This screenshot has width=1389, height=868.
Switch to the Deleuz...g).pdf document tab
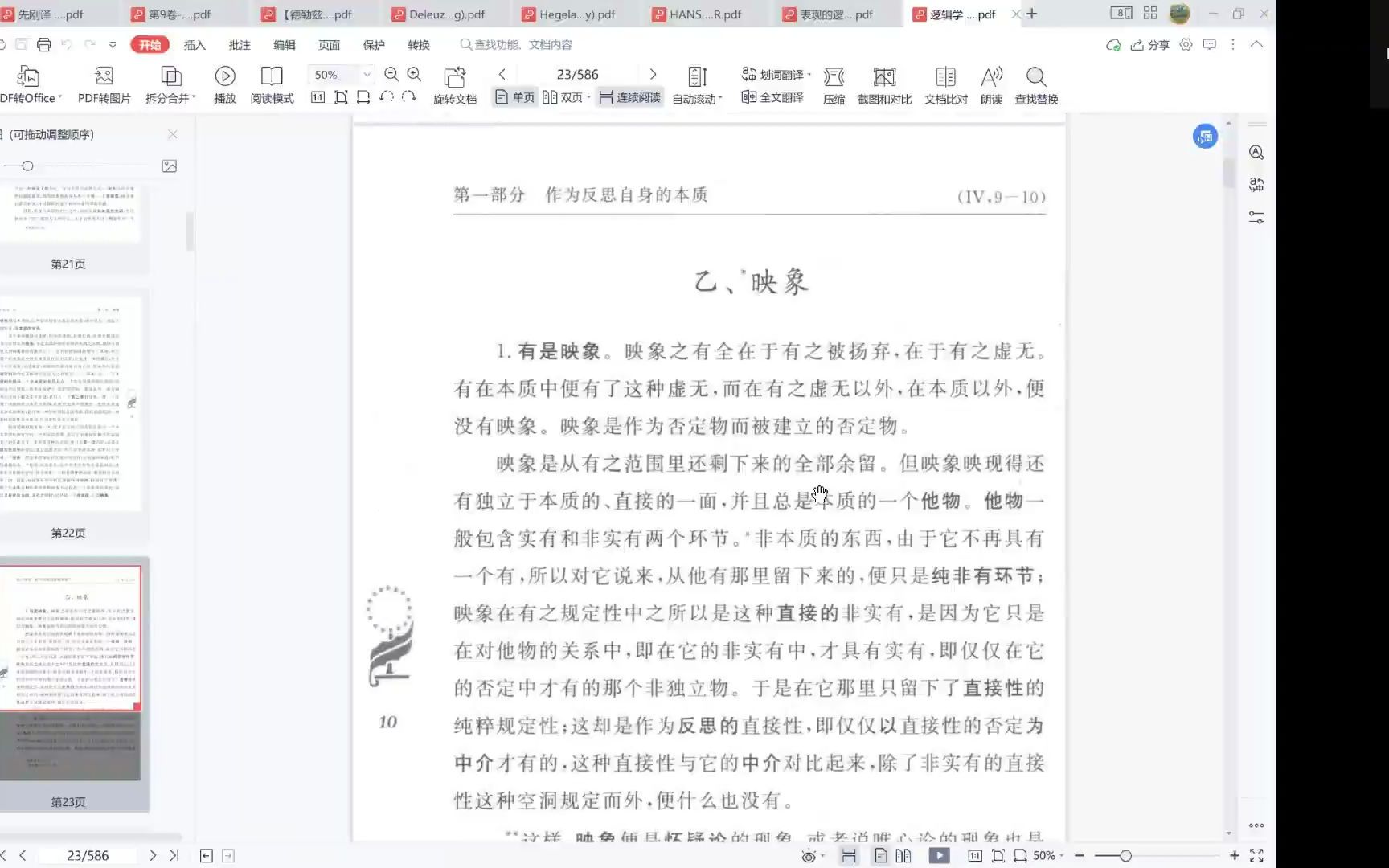click(446, 14)
